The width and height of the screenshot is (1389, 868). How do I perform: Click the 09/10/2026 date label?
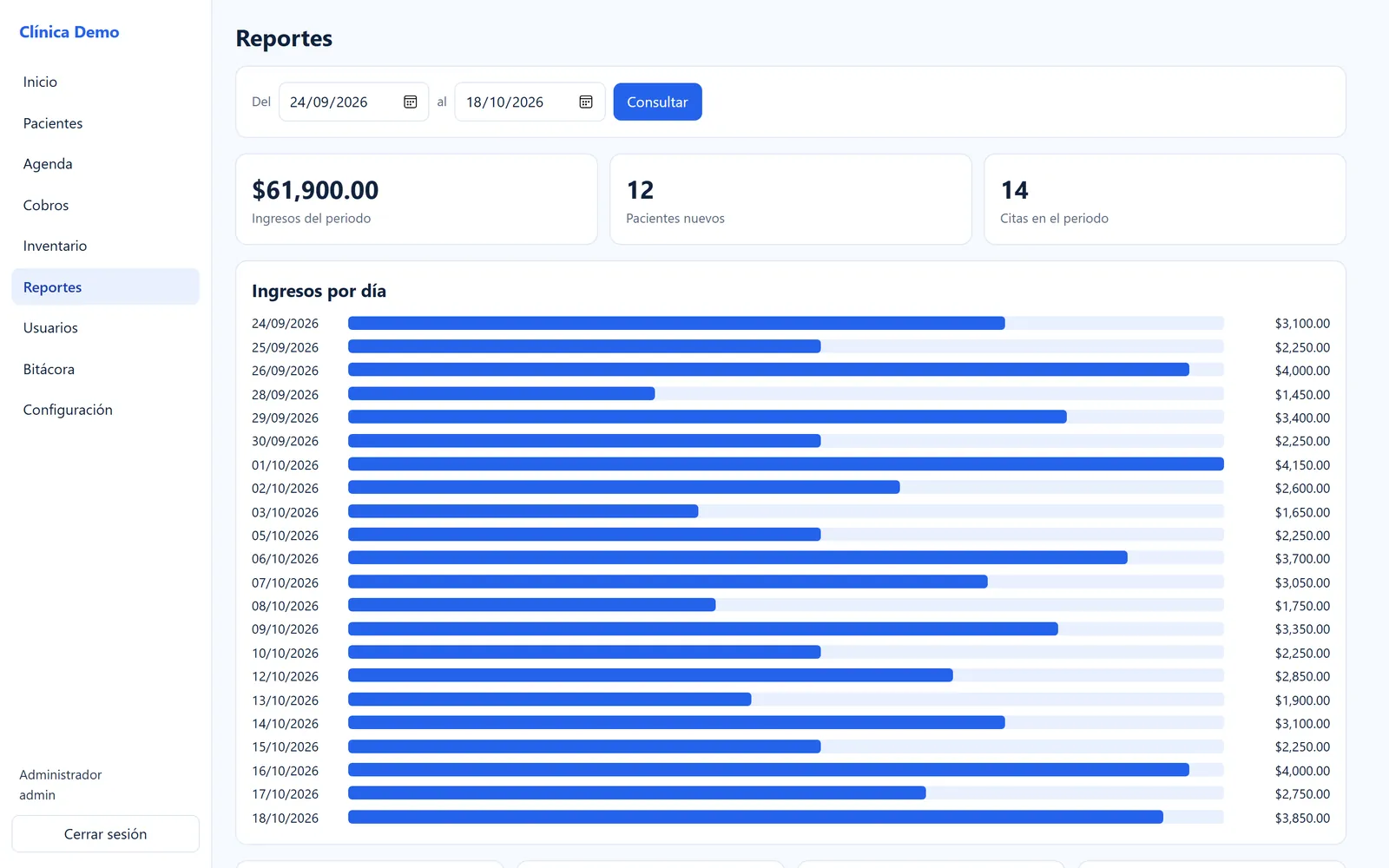[x=285, y=629]
